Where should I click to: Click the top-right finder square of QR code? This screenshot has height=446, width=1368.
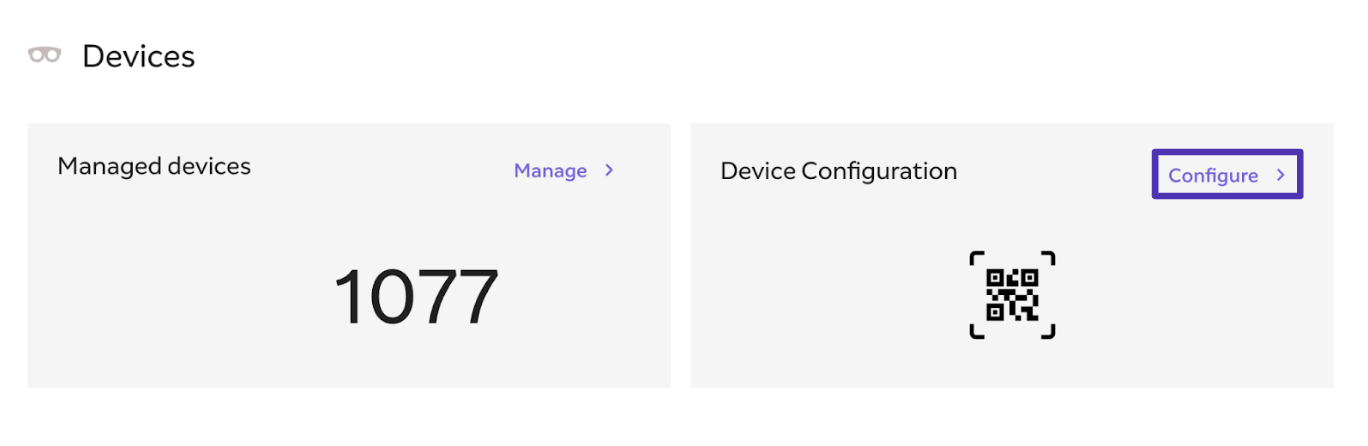point(1029,278)
